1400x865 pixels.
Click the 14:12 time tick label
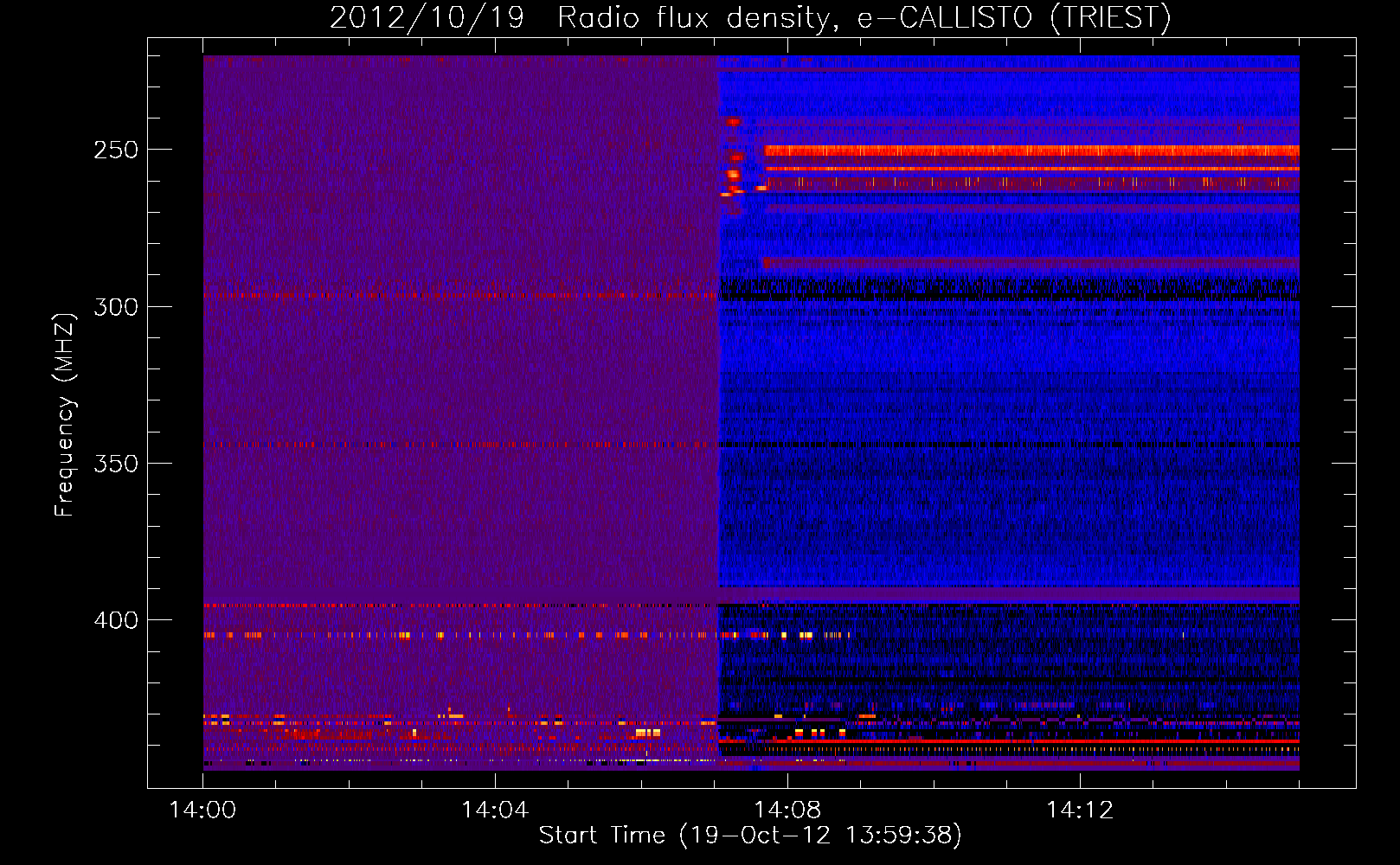click(1080, 811)
